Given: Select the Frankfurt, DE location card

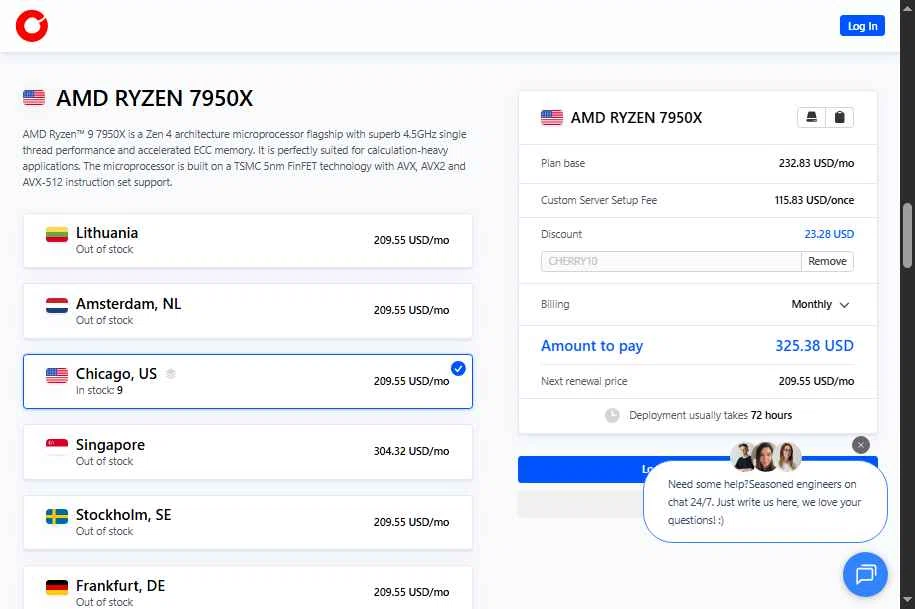Looking at the screenshot, I should [x=247, y=588].
